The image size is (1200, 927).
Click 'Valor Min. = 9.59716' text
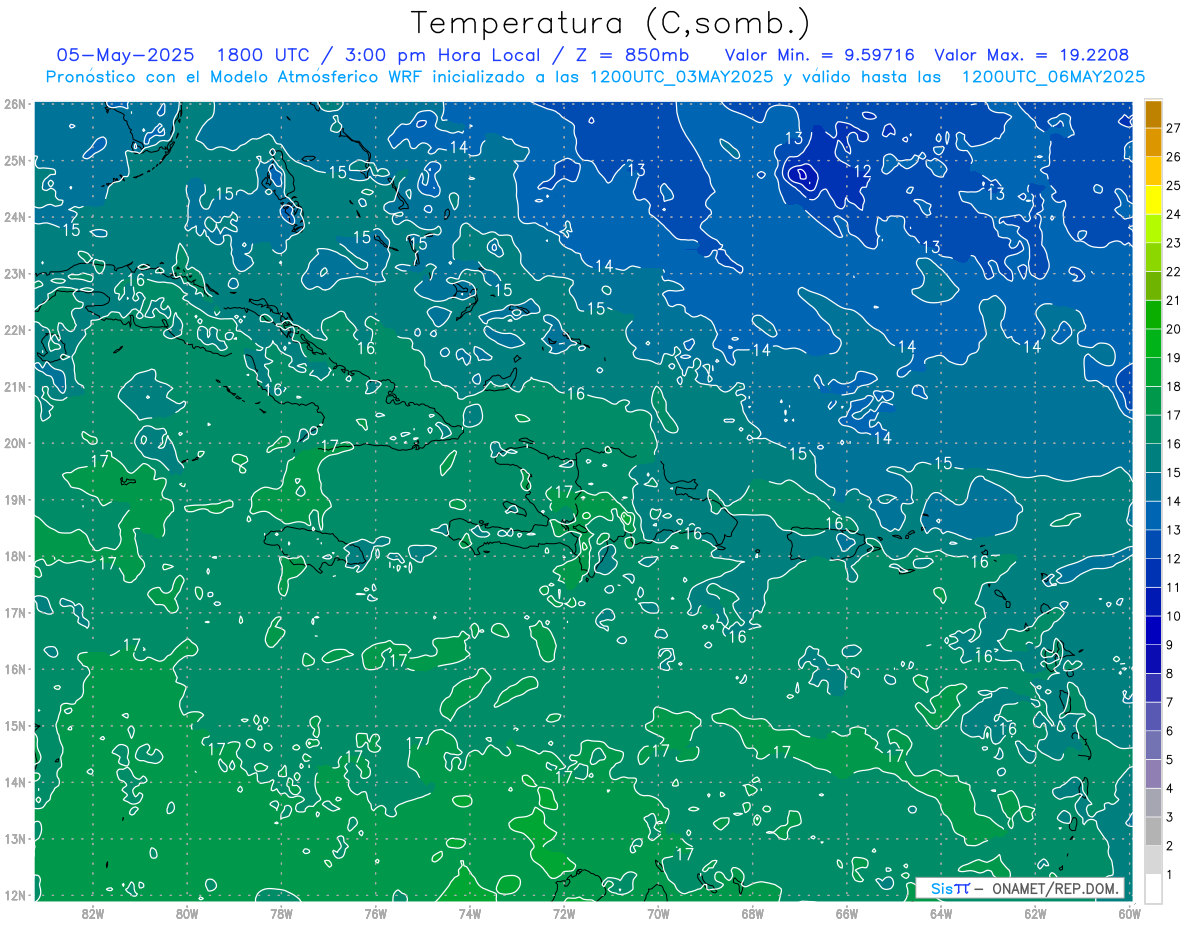(819, 55)
